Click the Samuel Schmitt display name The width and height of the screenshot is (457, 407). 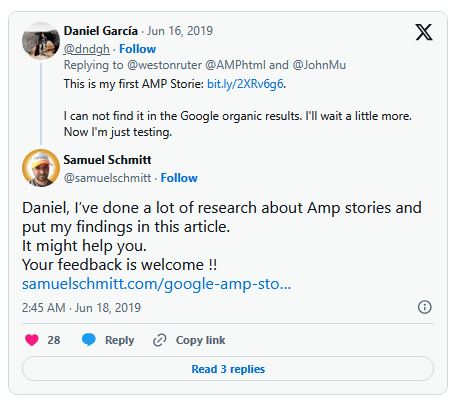click(107, 160)
